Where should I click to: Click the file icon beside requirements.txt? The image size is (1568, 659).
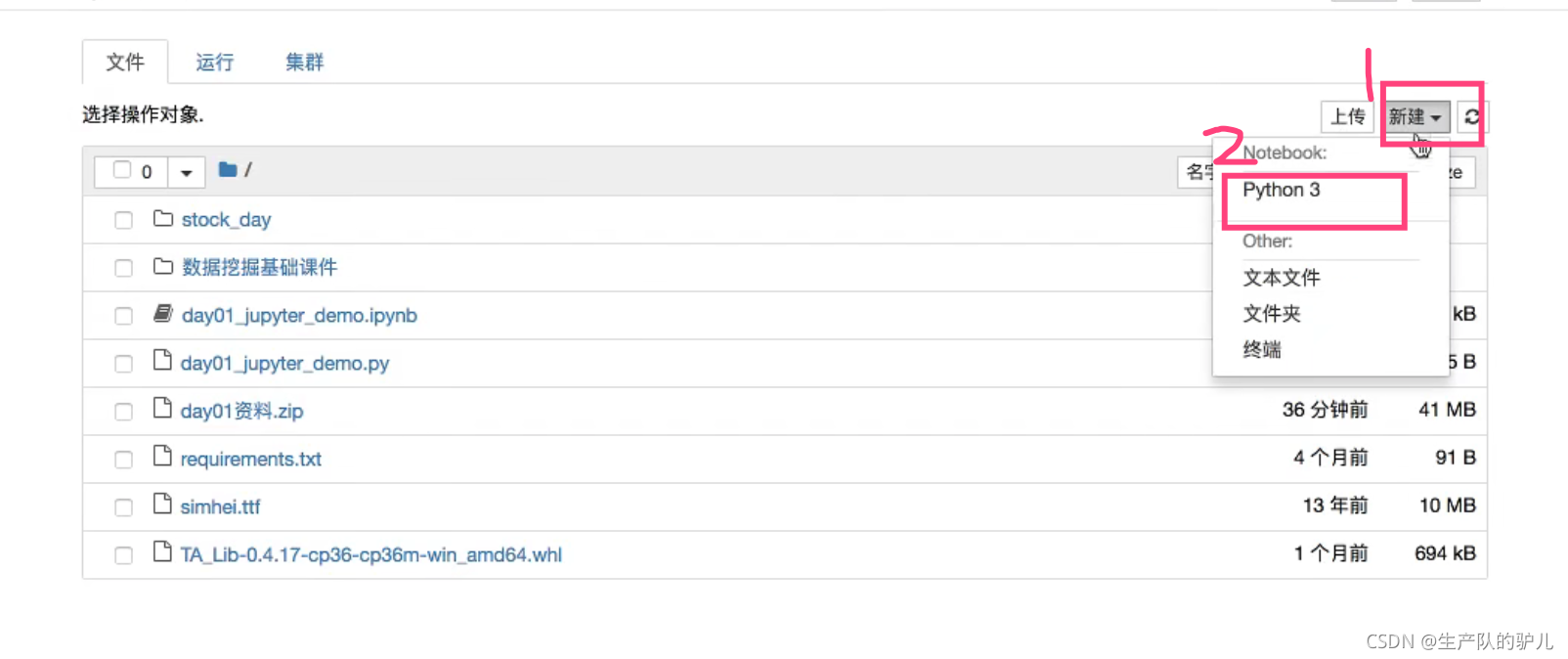(x=162, y=458)
